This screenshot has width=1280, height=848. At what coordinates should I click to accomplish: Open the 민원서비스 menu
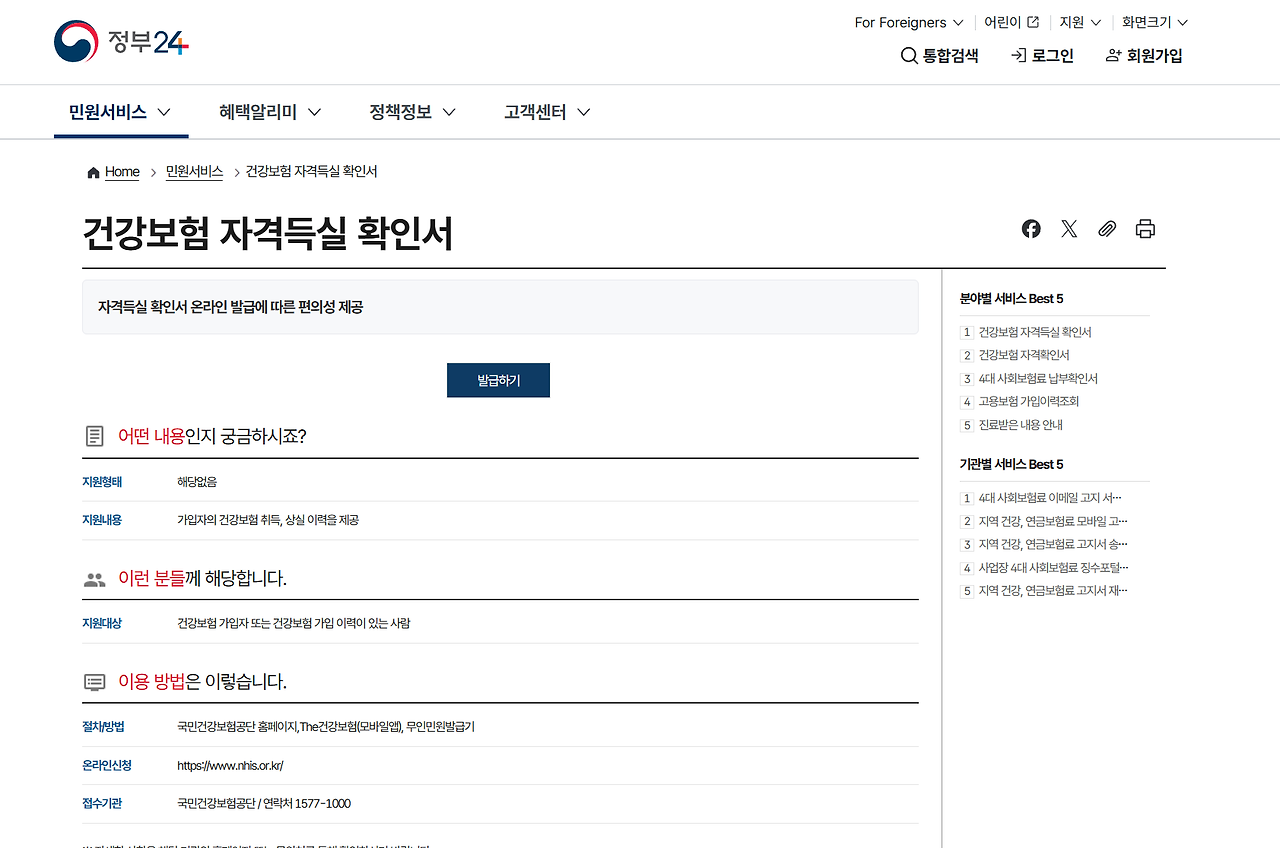121,112
